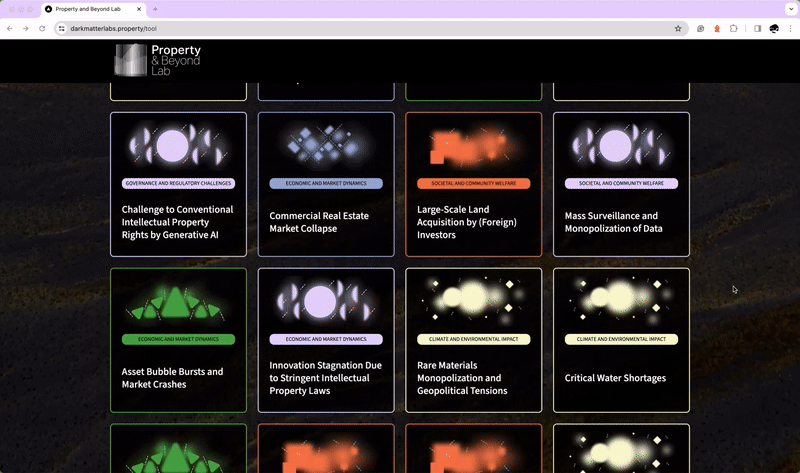Click the Climate and Environmental Impact tag on Rare Materials card
800x473 pixels.
[x=473, y=339]
